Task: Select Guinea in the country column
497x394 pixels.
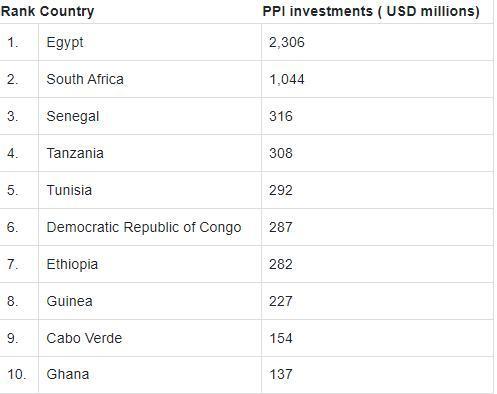Action: (x=69, y=301)
